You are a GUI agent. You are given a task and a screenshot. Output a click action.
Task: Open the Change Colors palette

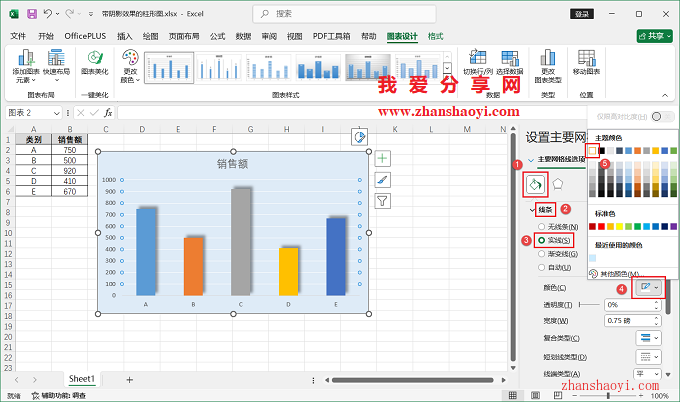pyautogui.click(x=130, y=66)
